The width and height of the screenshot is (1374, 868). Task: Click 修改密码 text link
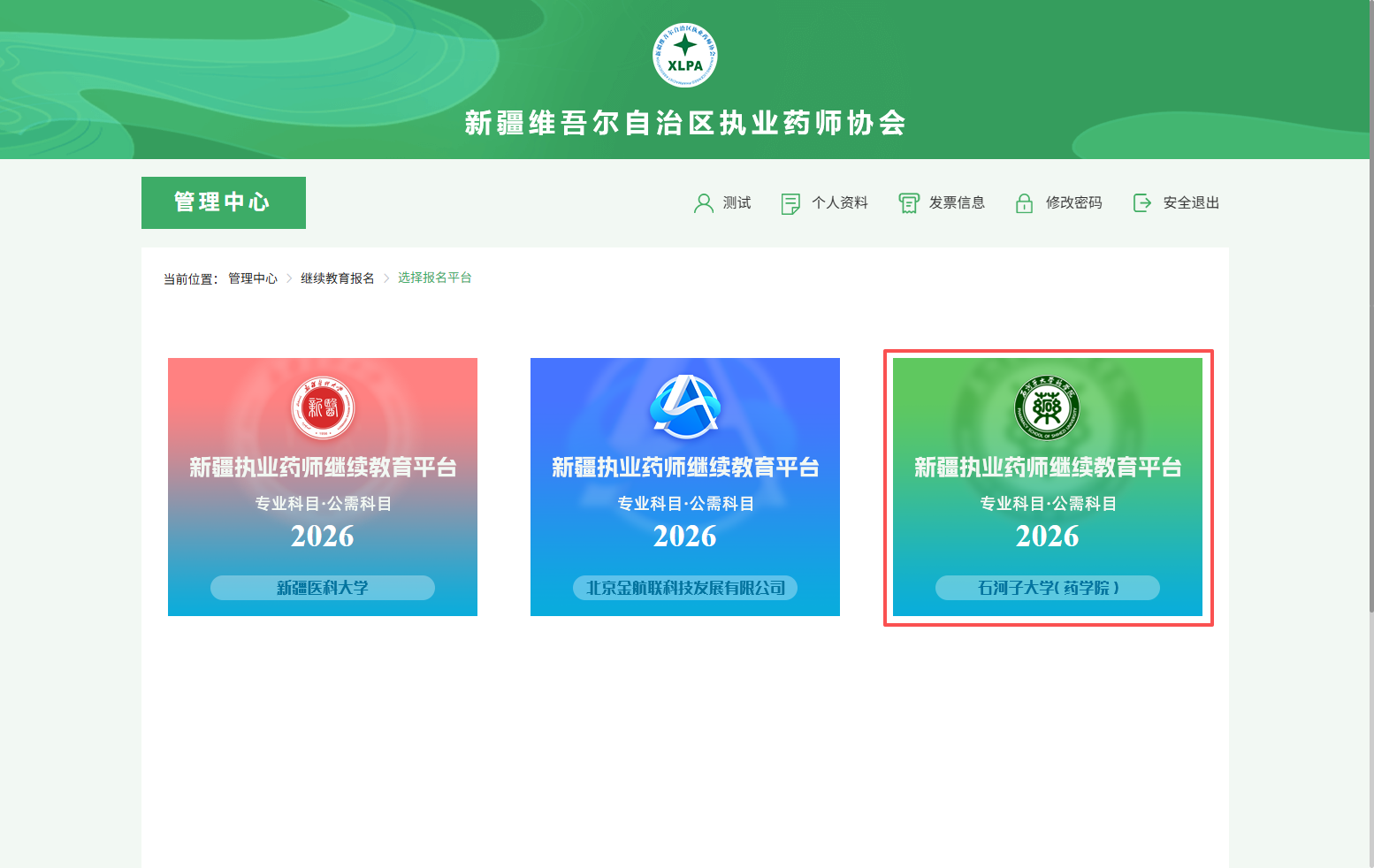[1073, 203]
